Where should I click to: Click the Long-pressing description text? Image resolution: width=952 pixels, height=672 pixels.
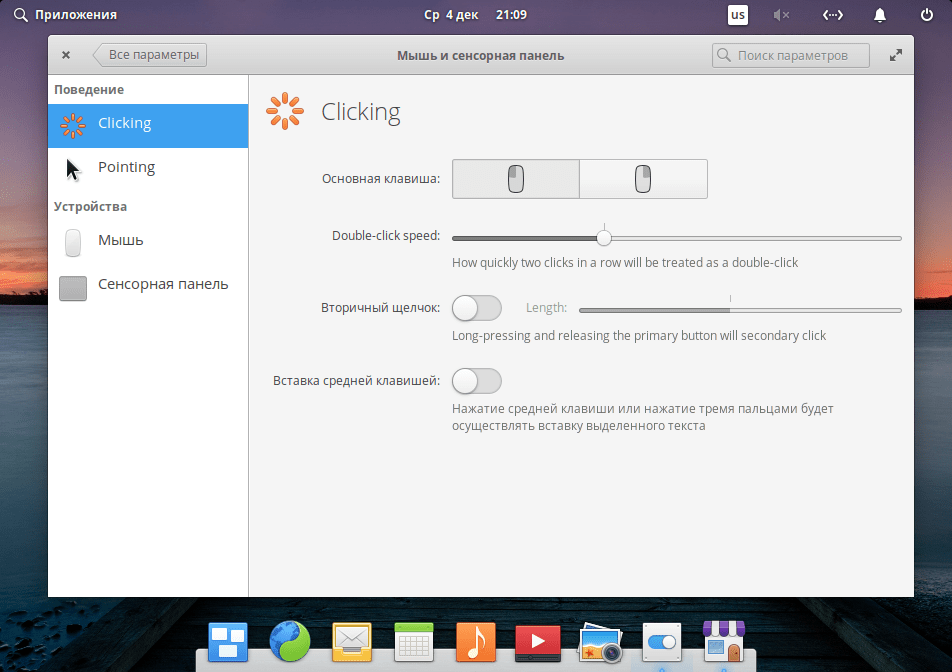coord(639,336)
